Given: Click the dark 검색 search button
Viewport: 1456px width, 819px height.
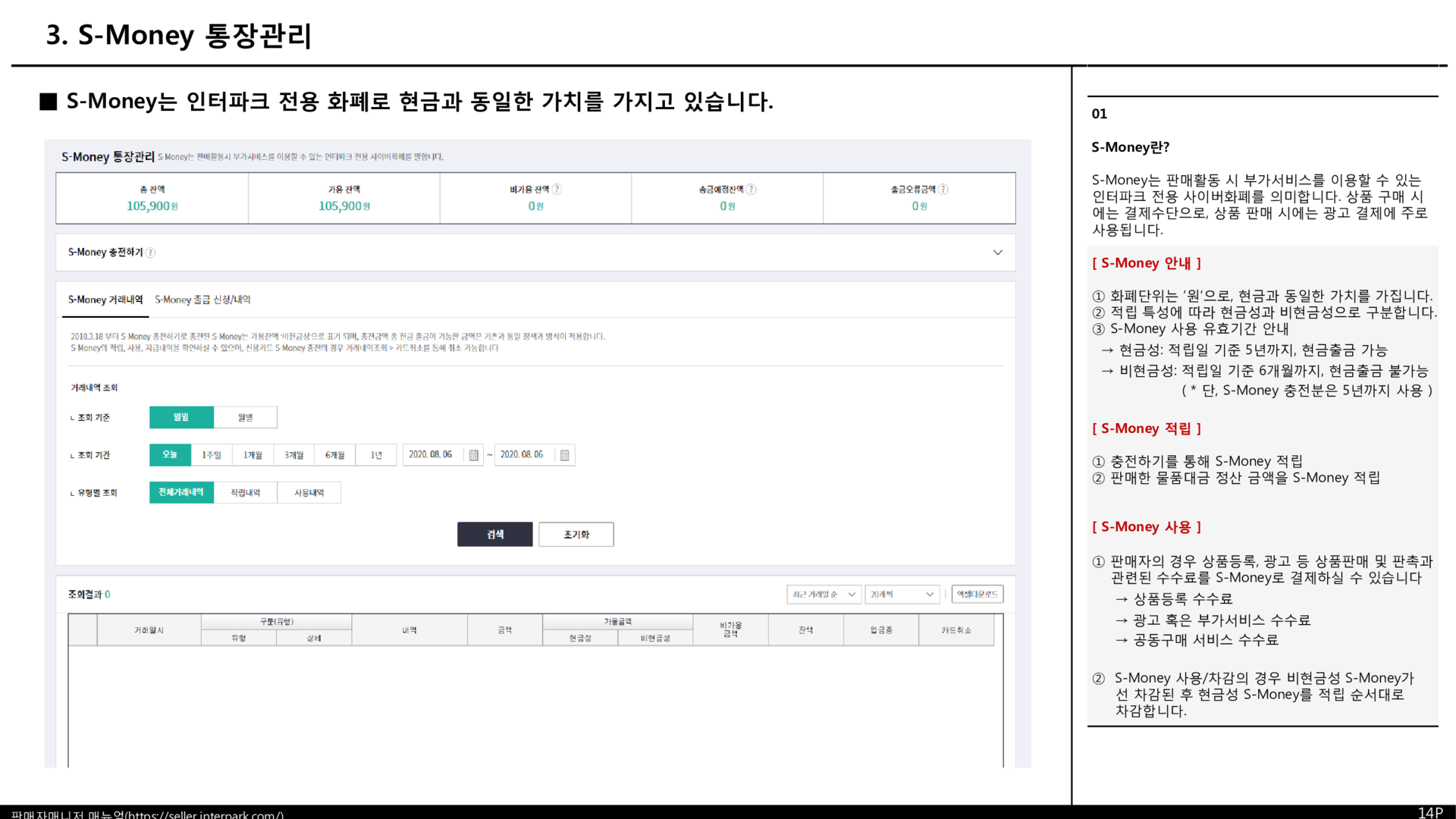Looking at the screenshot, I should coord(495,535).
